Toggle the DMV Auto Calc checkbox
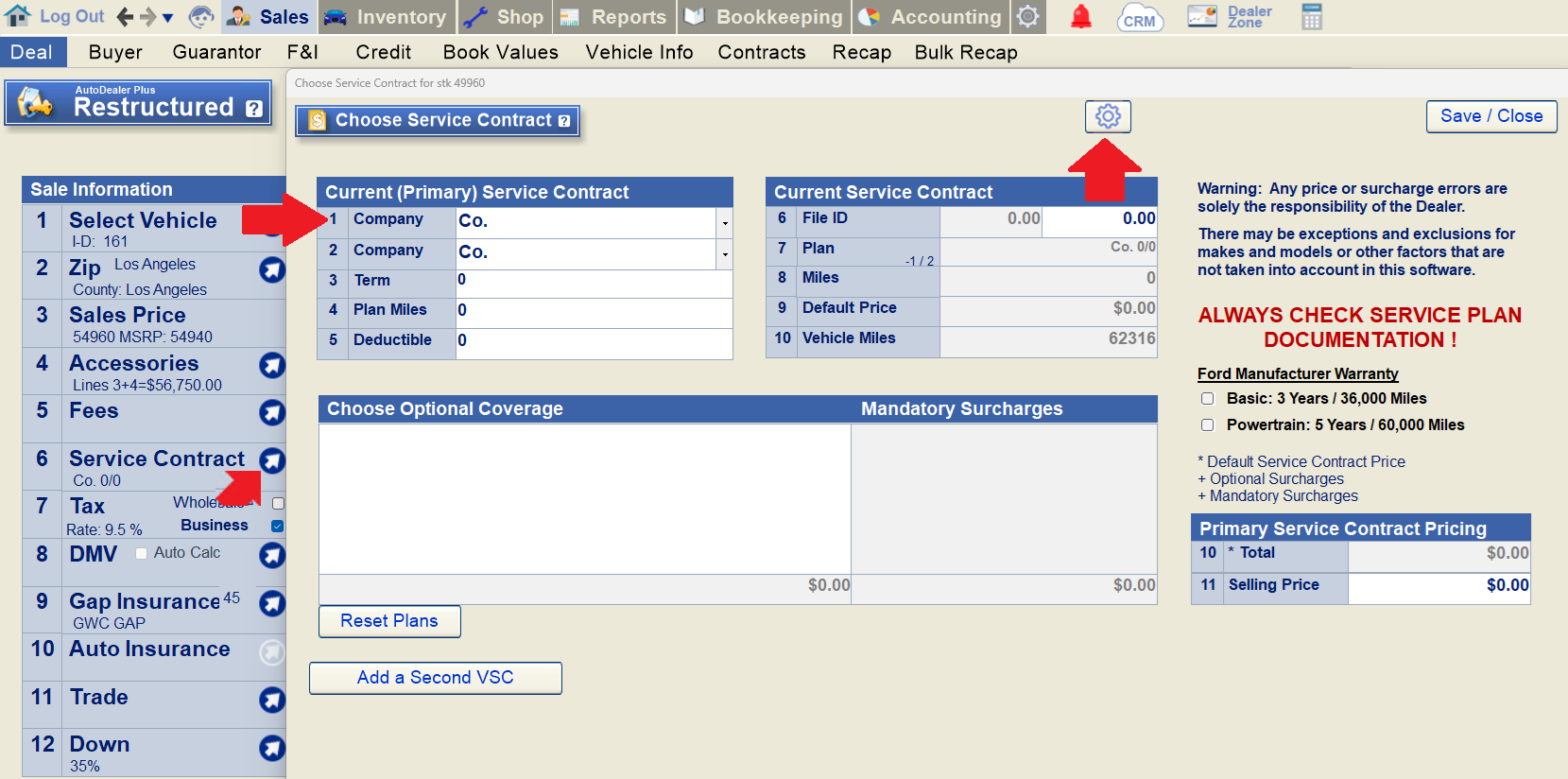 [x=141, y=553]
